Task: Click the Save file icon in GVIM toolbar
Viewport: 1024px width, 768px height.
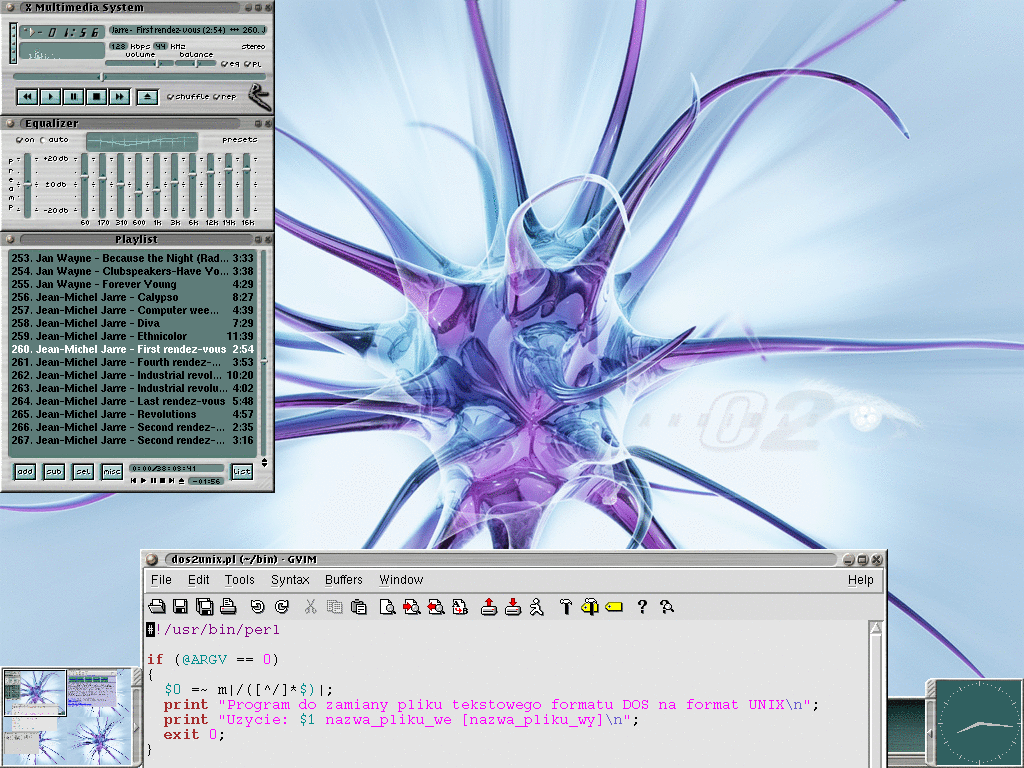Action: coord(180,606)
